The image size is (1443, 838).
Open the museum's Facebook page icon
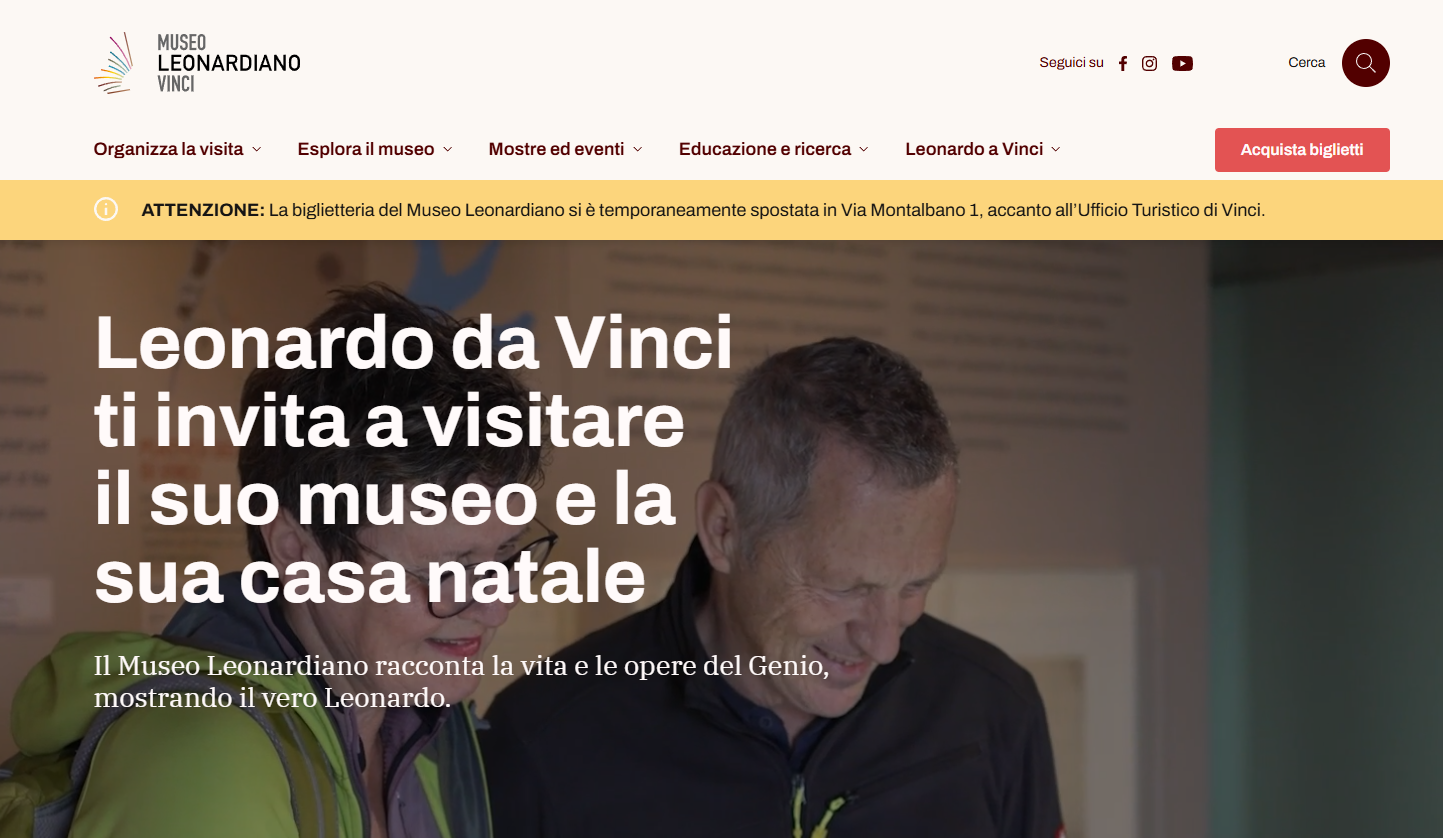coord(1123,63)
